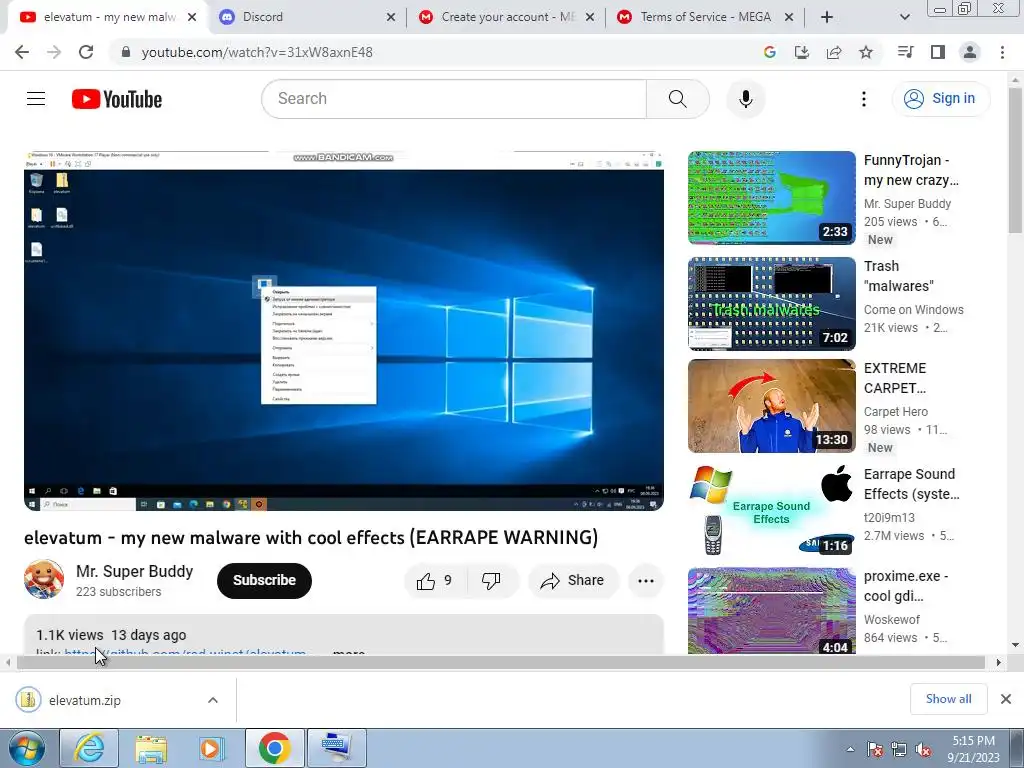
Task: Subscribe to Mr. Super Buddy
Action: click(x=264, y=581)
